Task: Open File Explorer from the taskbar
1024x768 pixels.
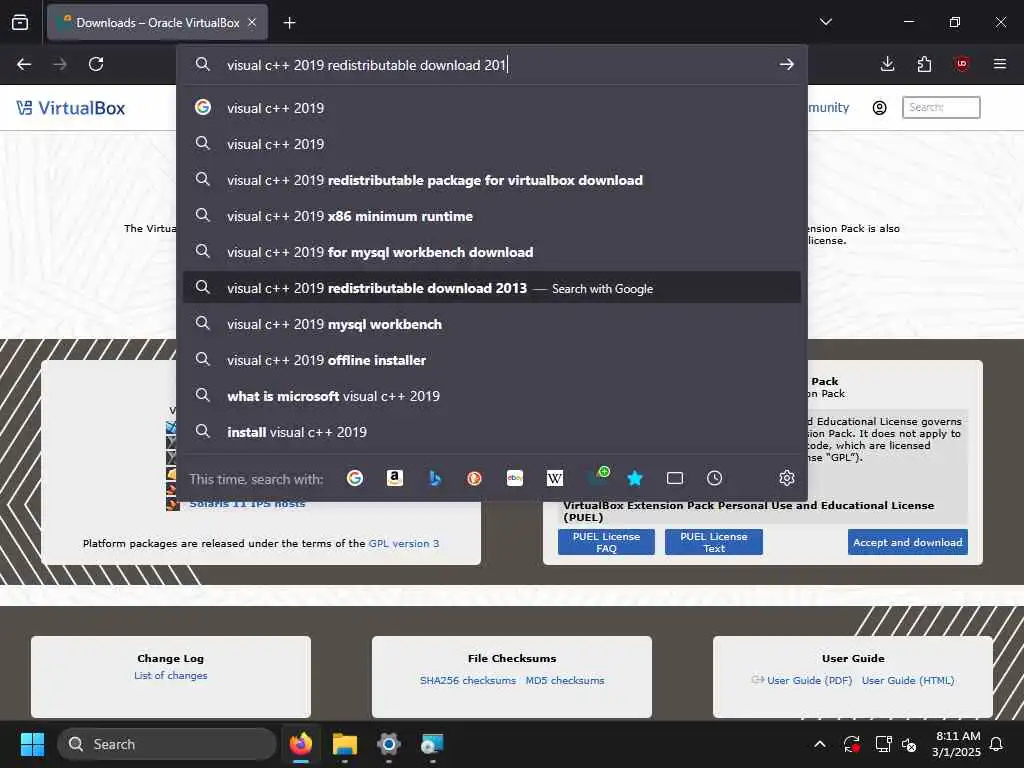Action: (344, 744)
